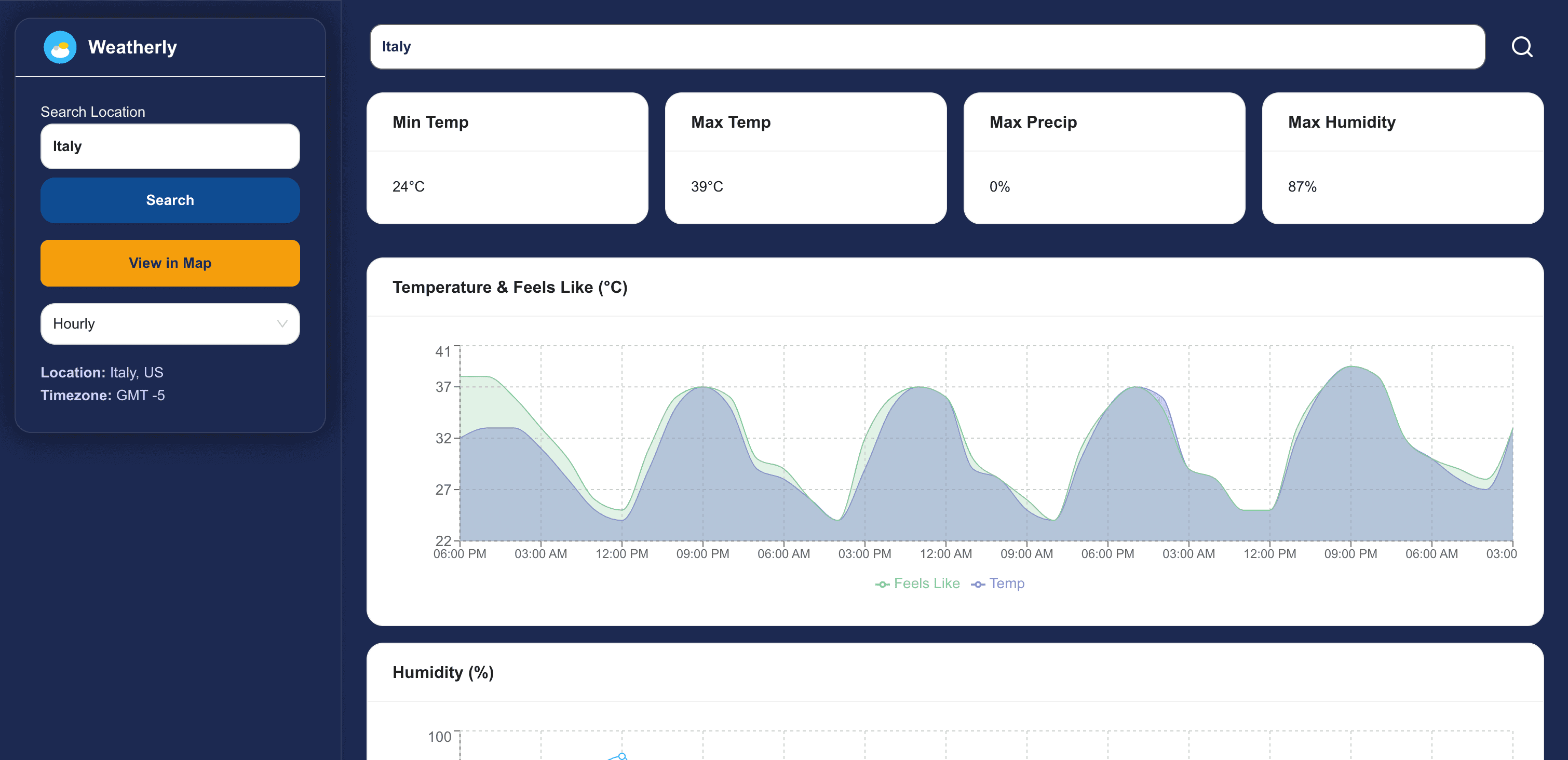The height and width of the screenshot is (760, 1568).
Task: Click the Weatherly title text
Action: [x=133, y=47]
